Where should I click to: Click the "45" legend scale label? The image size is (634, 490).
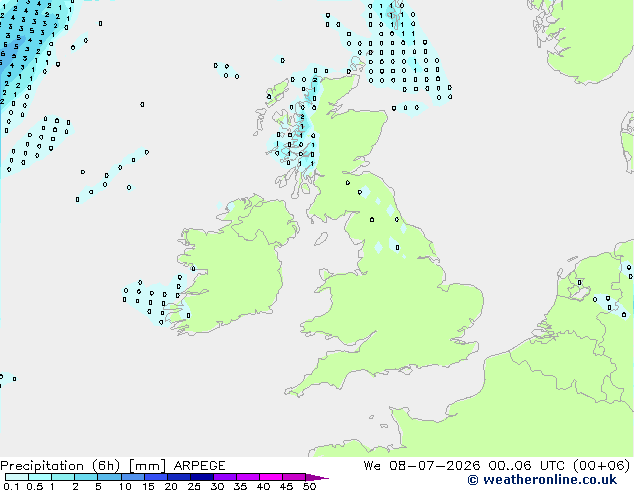(x=286, y=486)
